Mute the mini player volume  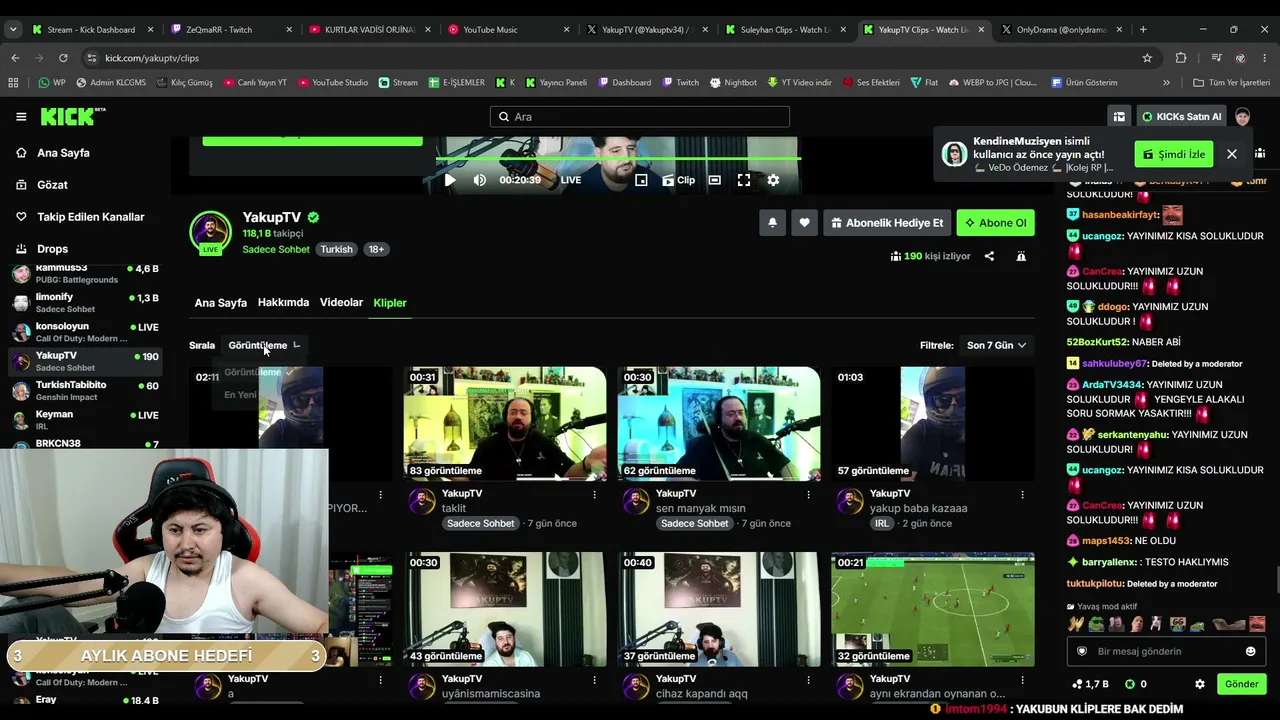[480, 180]
